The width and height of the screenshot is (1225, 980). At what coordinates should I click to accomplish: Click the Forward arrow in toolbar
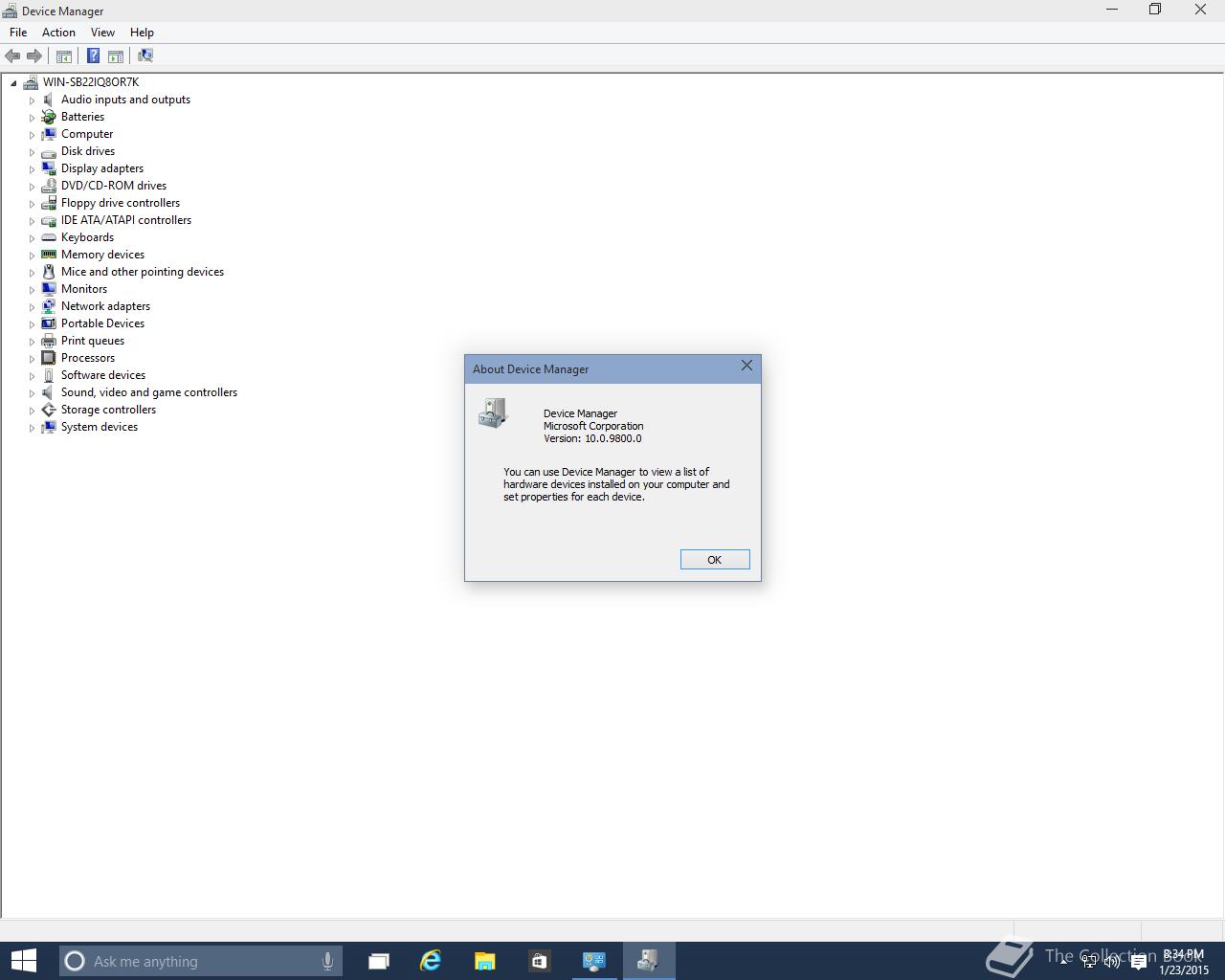pos(34,56)
